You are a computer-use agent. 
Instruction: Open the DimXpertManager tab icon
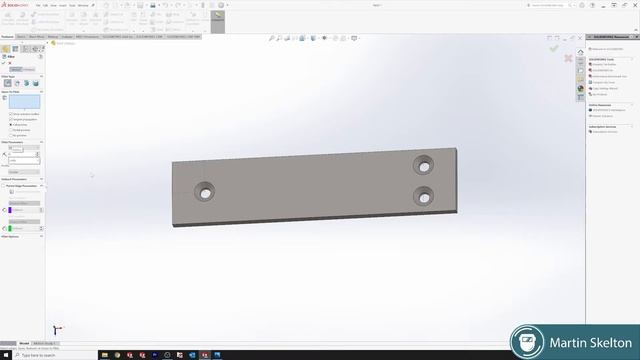click(35, 49)
